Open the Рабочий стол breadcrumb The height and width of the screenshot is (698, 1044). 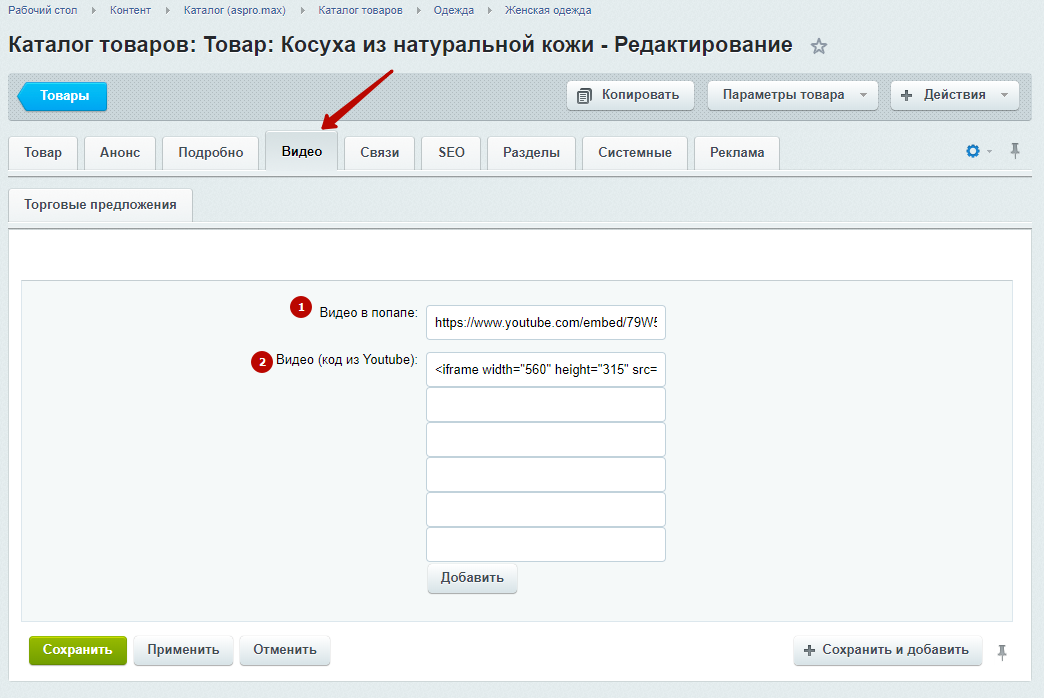43,11
